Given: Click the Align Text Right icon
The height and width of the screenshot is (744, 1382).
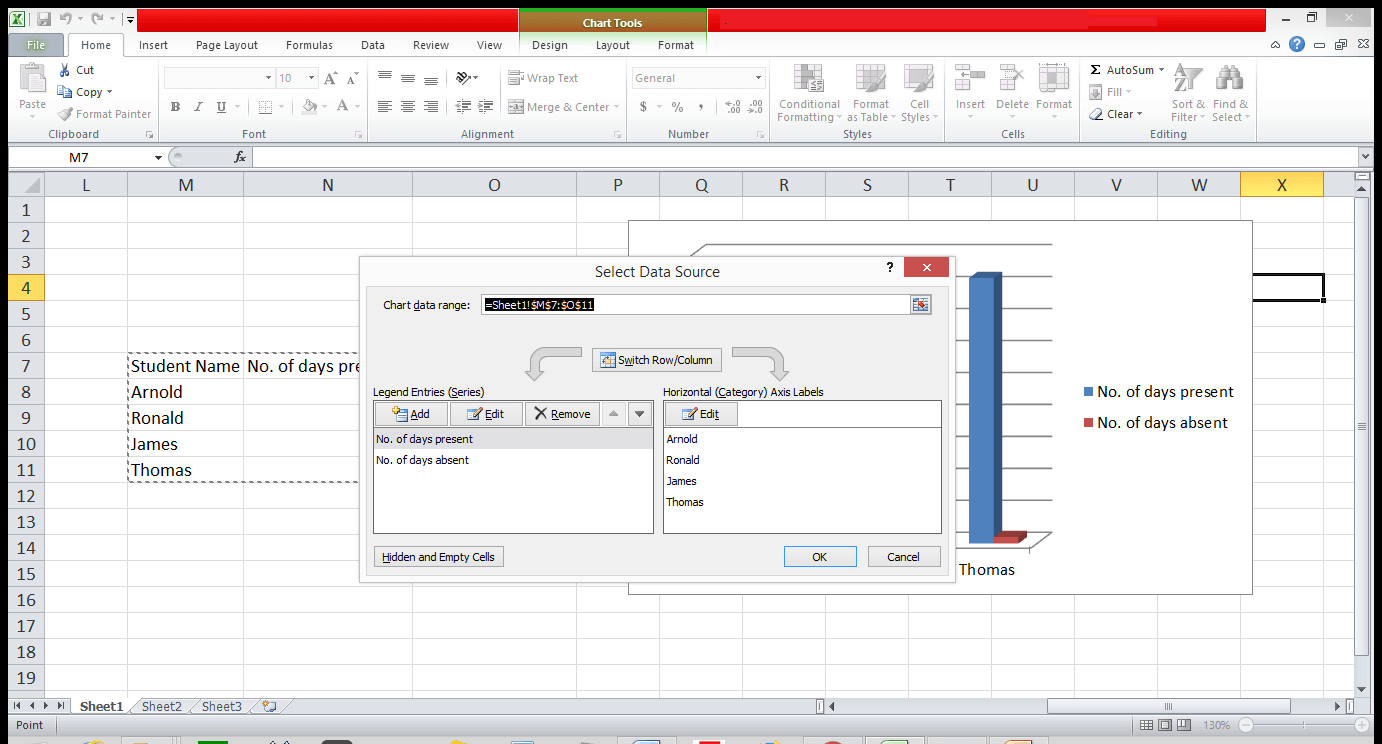Looking at the screenshot, I should point(431,107).
